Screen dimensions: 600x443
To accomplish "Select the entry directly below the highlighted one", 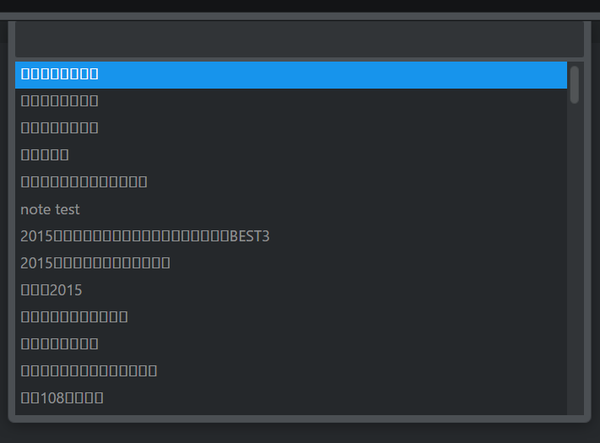I will pyautogui.click(x=291, y=101).
